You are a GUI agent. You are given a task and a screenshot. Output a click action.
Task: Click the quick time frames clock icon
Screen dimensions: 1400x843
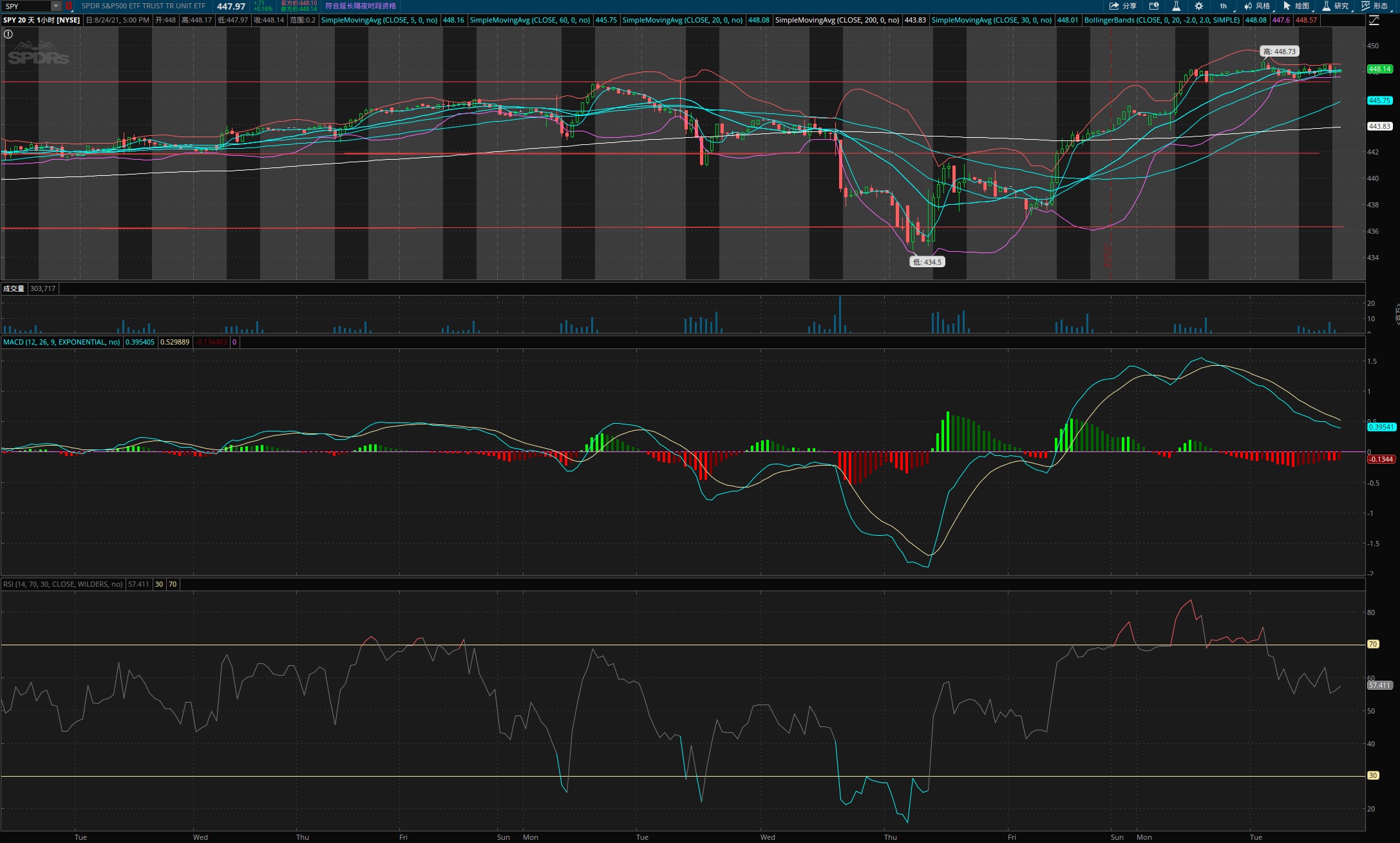(1154, 6)
